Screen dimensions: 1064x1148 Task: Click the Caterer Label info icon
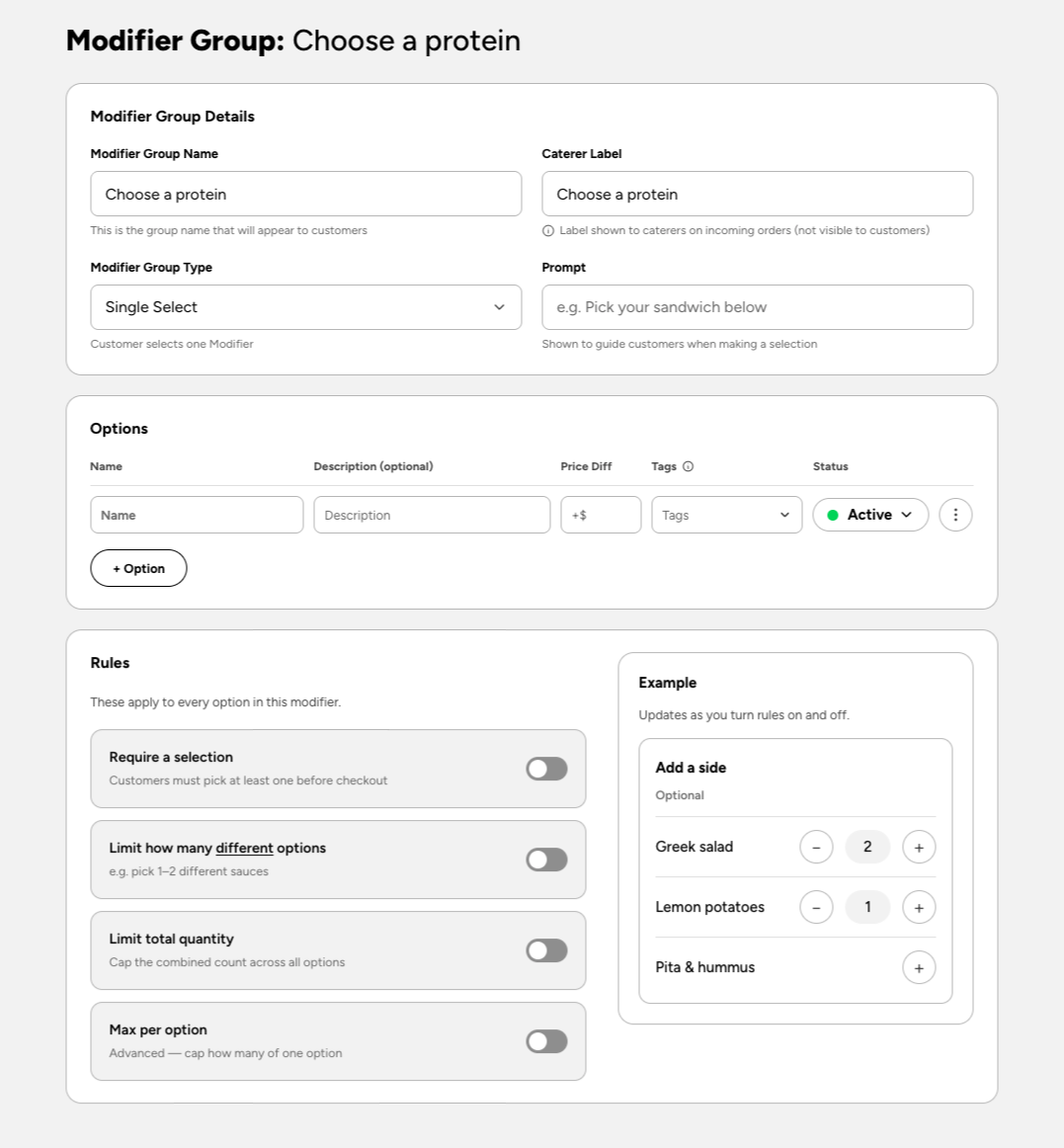pyautogui.click(x=547, y=230)
